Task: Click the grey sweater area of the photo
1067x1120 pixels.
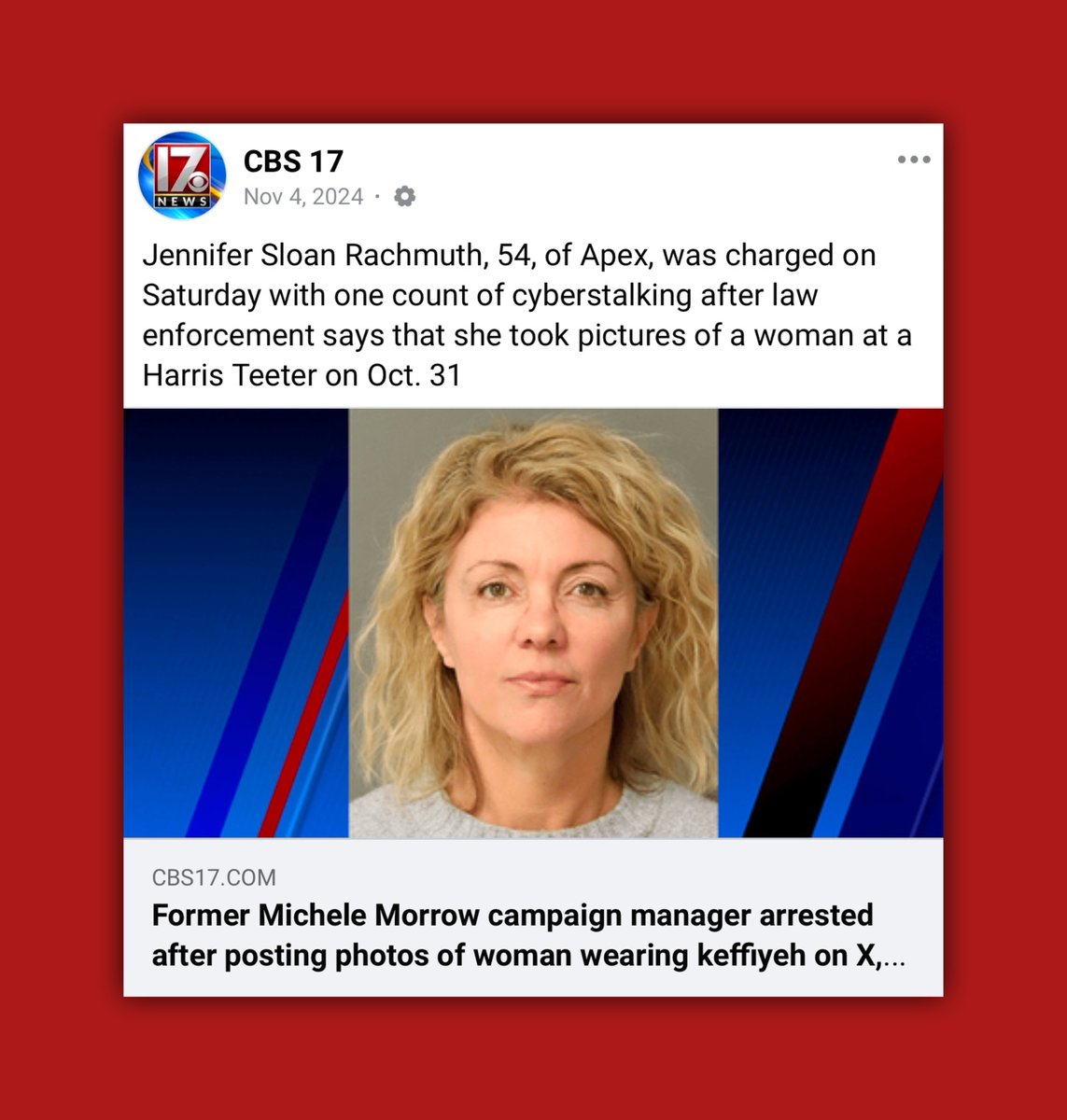Action: 533,810
